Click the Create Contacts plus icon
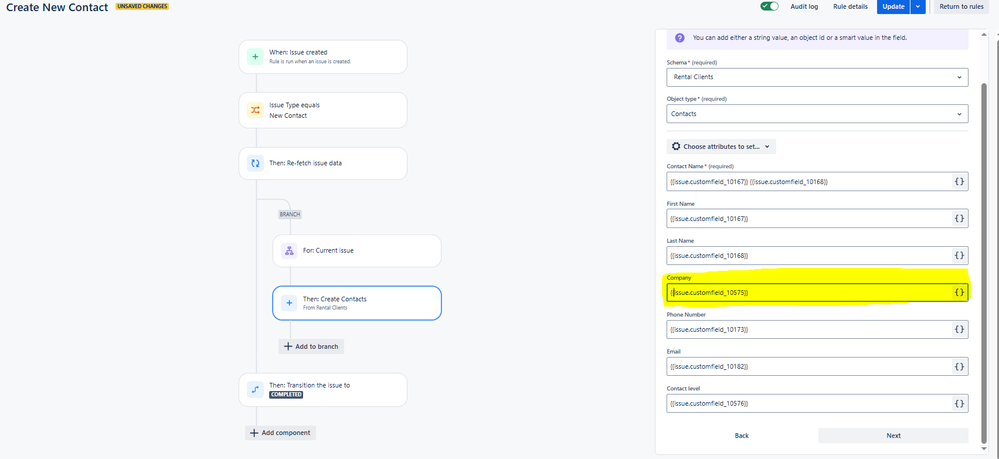Image resolution: width=999 pixels, height=459 pixels. point(289,303)
